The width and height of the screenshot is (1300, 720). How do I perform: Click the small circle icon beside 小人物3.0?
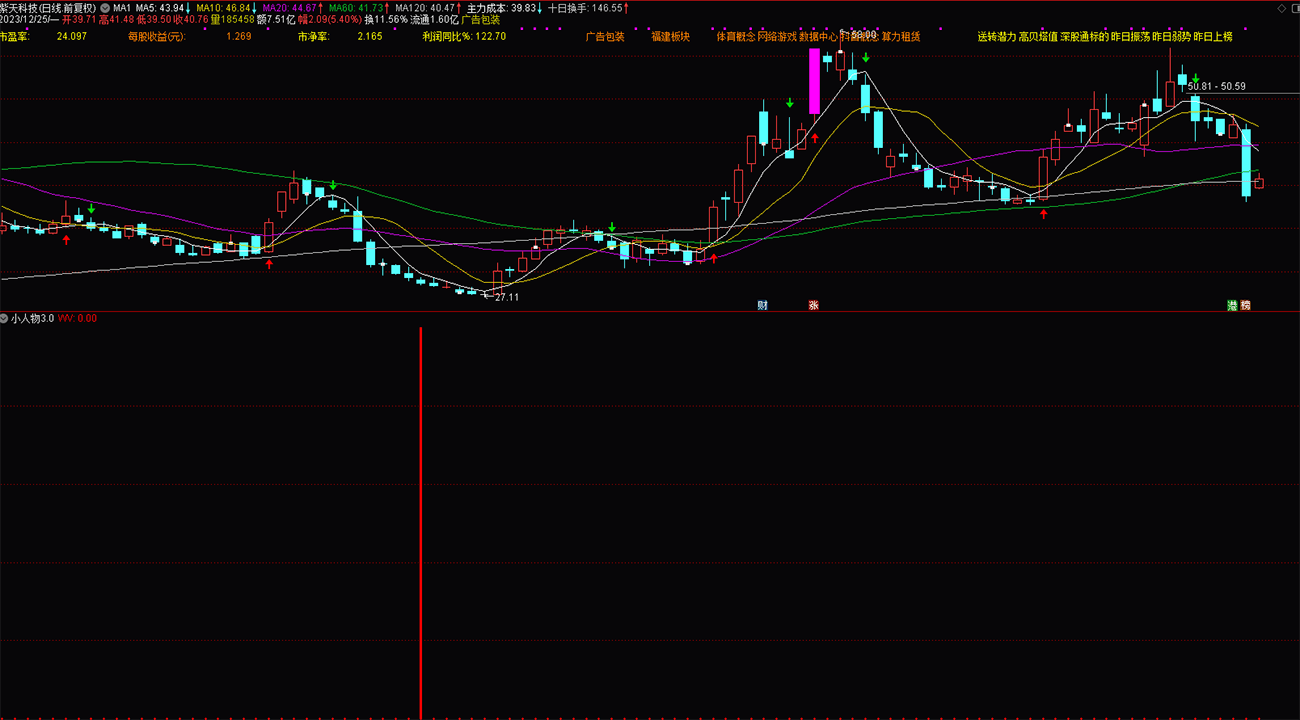[x=5, y=318]
